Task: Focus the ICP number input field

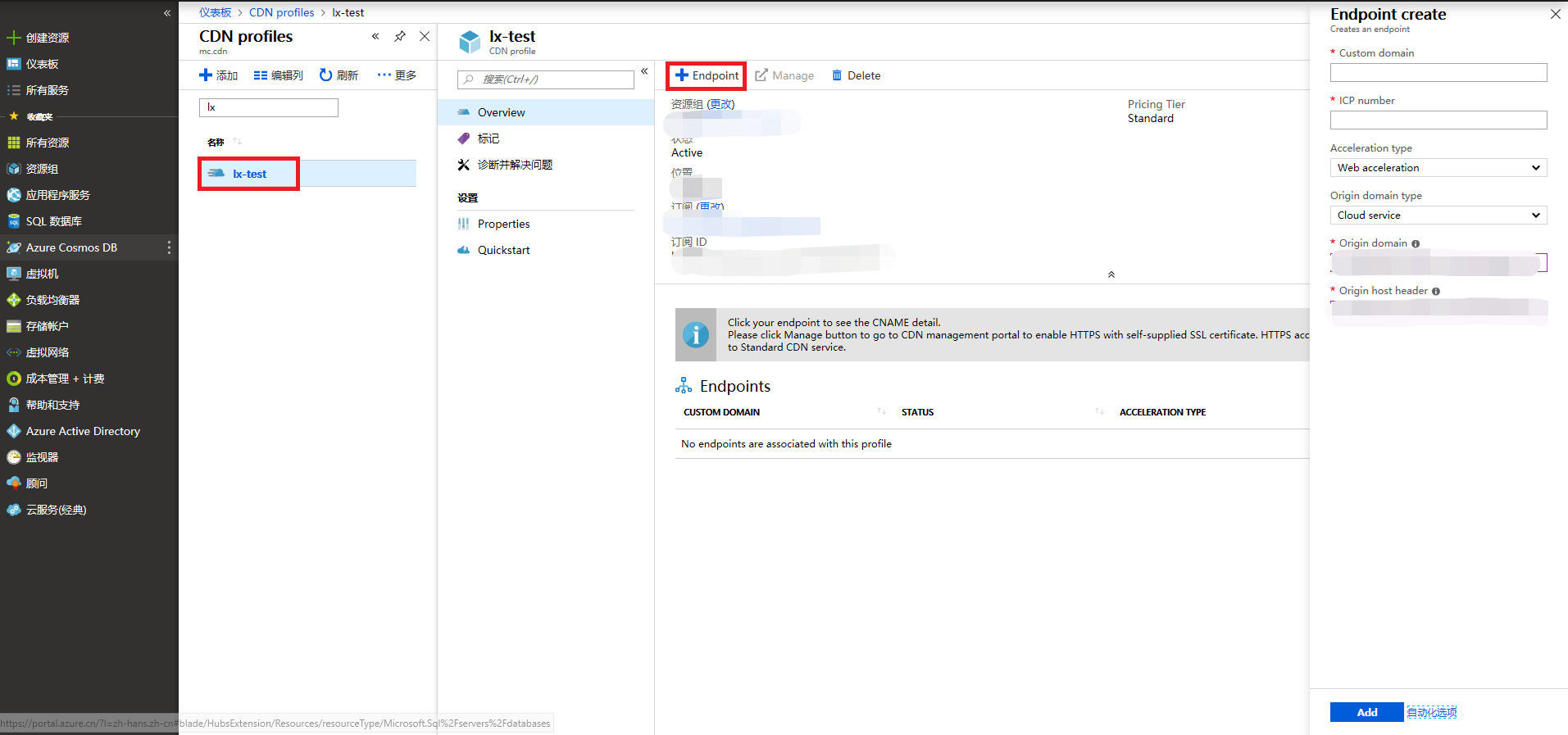Action: click(1438, 120)
